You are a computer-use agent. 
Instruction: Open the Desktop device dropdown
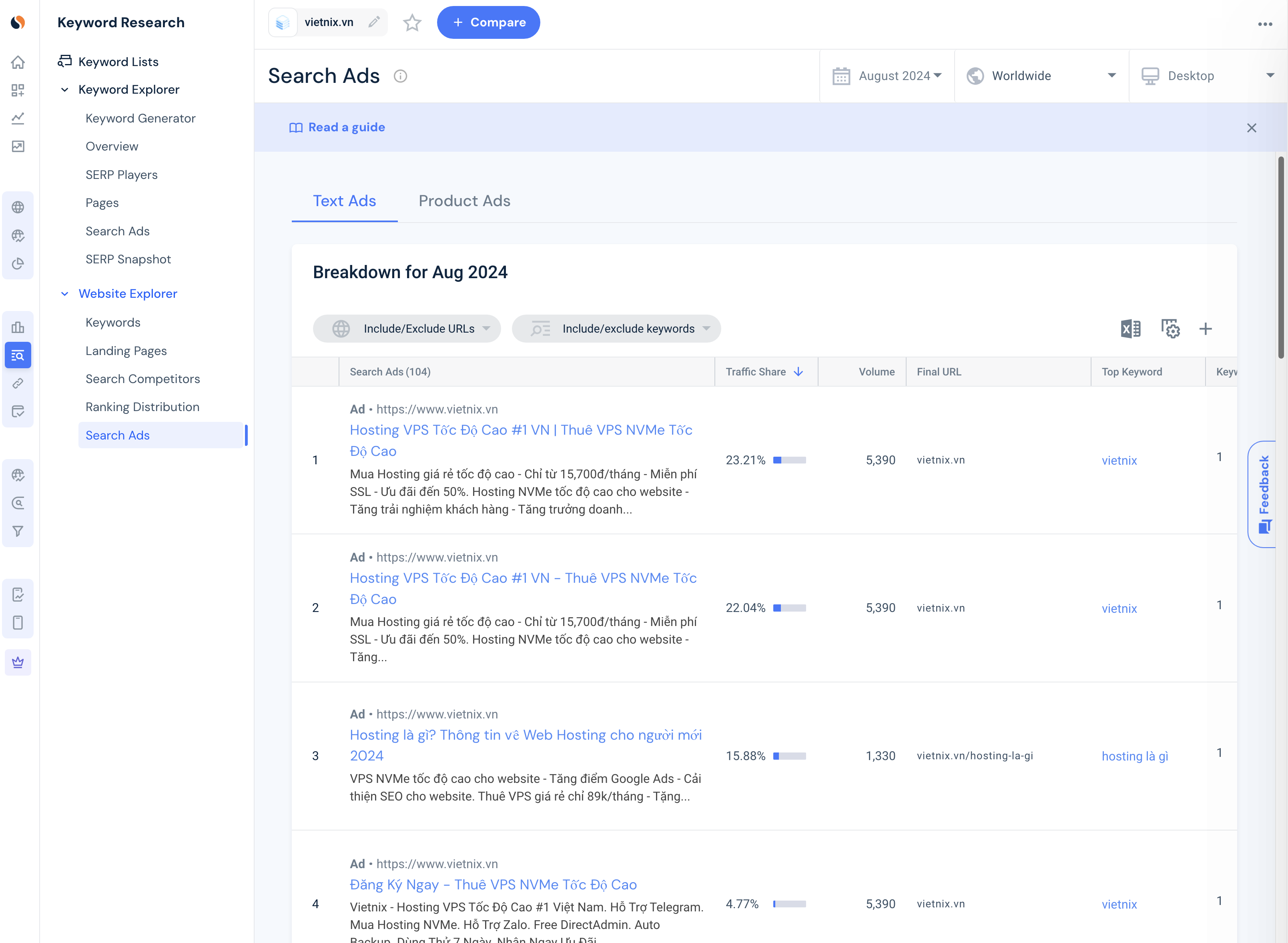1208,76
